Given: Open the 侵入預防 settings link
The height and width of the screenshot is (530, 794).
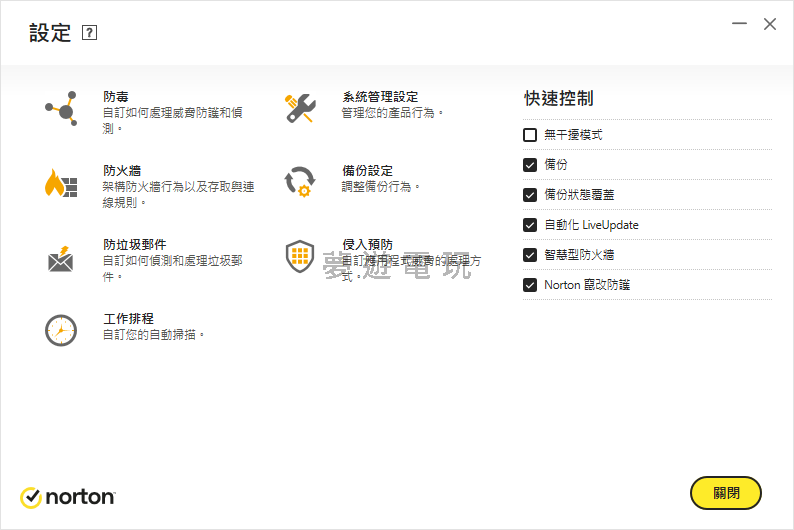Looking at the screenshot, I should click(x=368, y=244).
